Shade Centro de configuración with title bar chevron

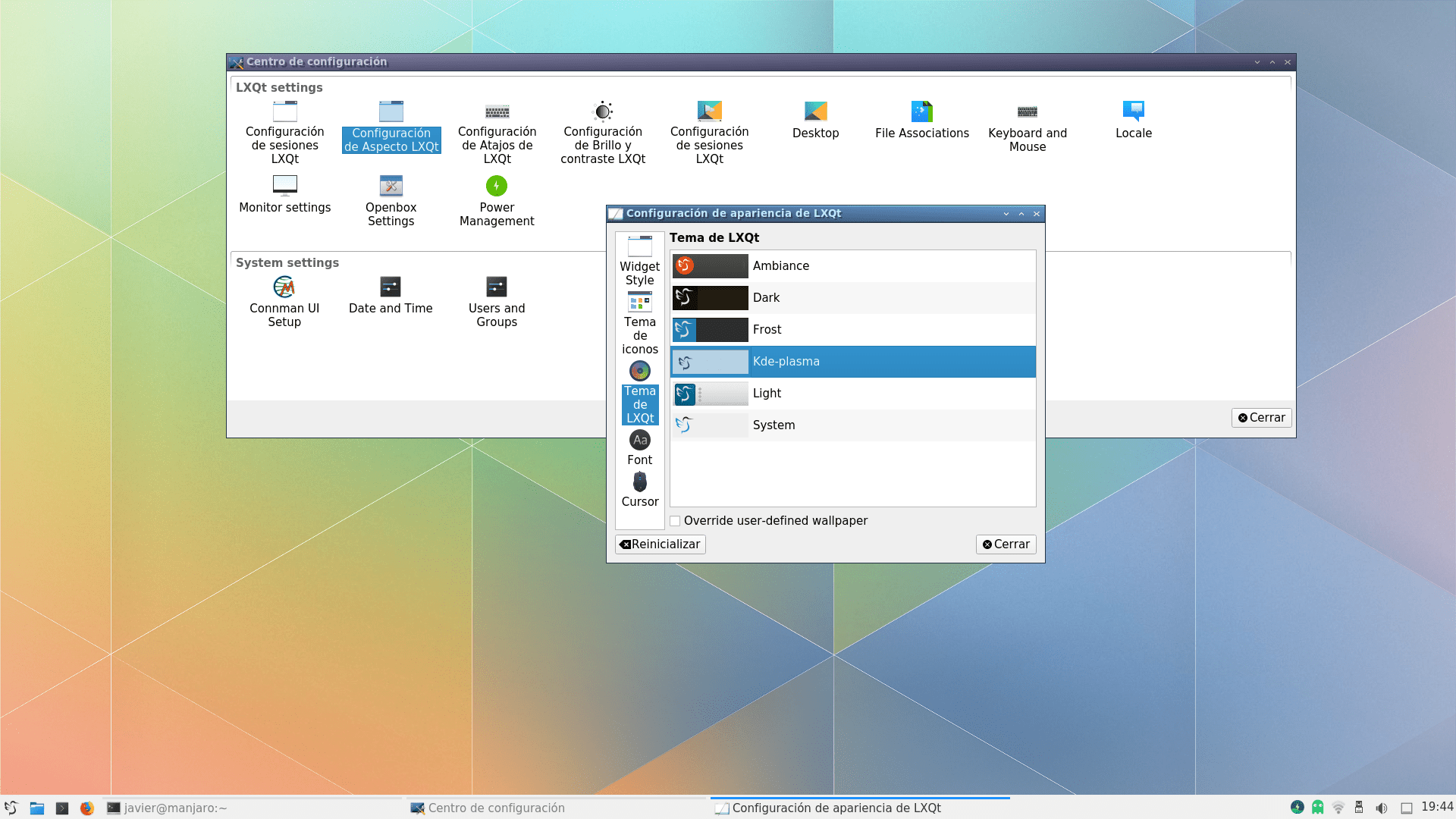[1257, 62]
